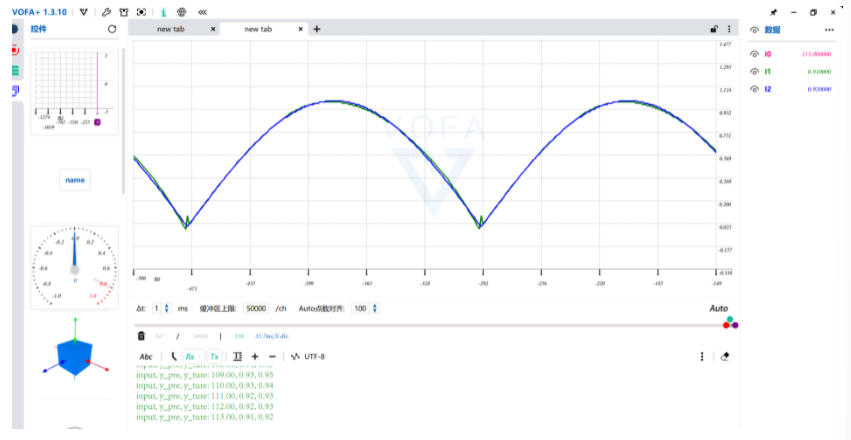Toggle Tx transmit display

(x=214, y=356)
